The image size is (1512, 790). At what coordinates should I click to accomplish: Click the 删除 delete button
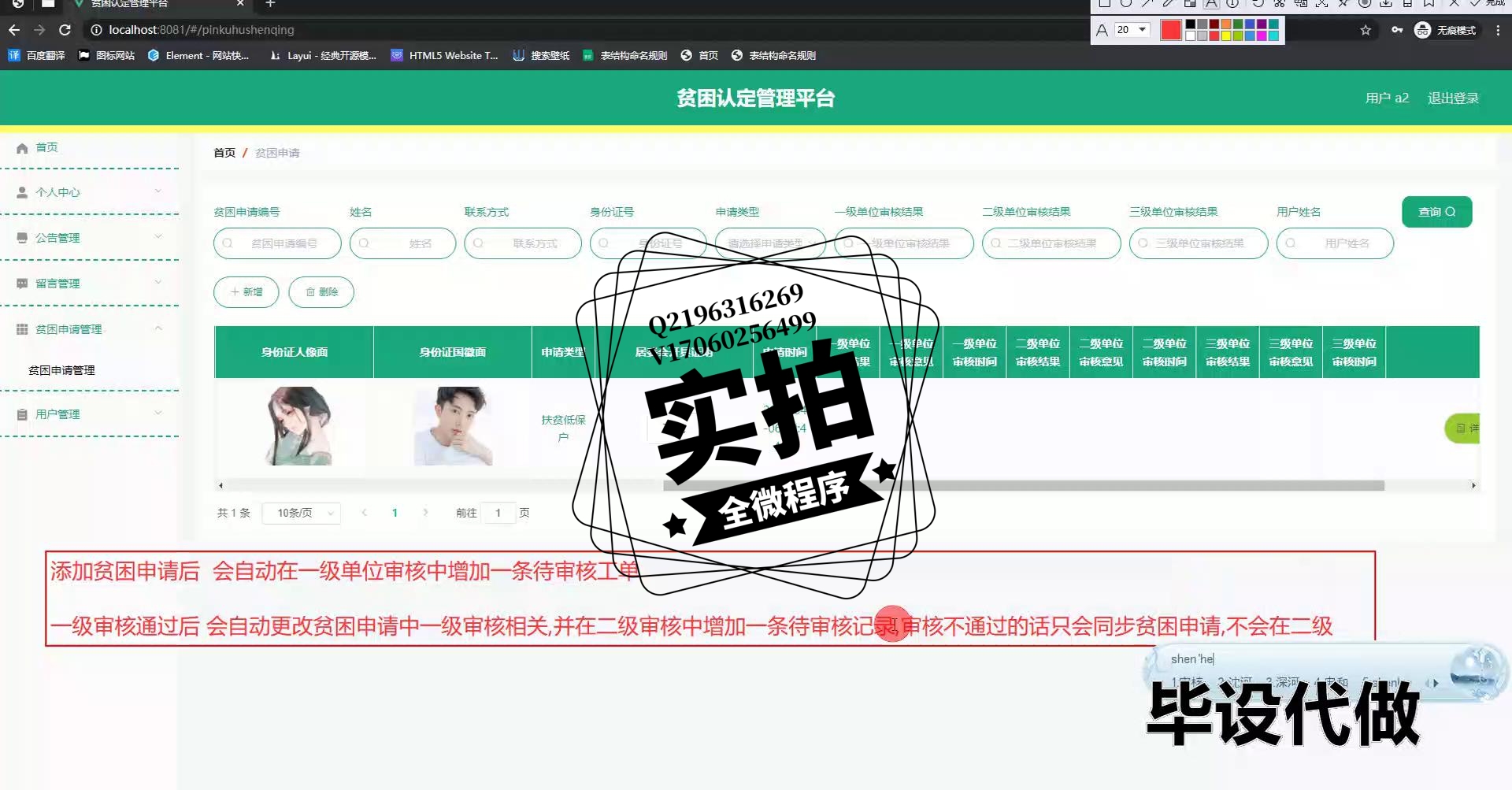[321, 292]
